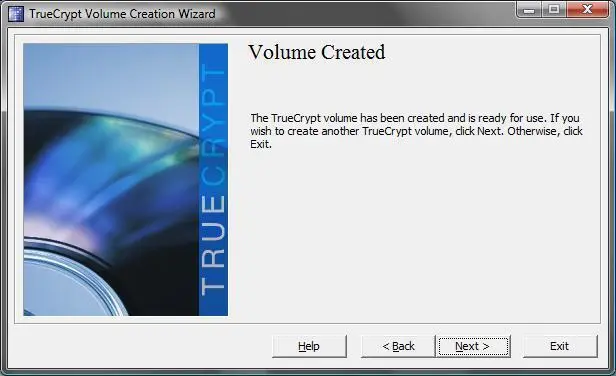Click the empty area below description text
This screenshot has width=616, height=376.
[416, 236]
